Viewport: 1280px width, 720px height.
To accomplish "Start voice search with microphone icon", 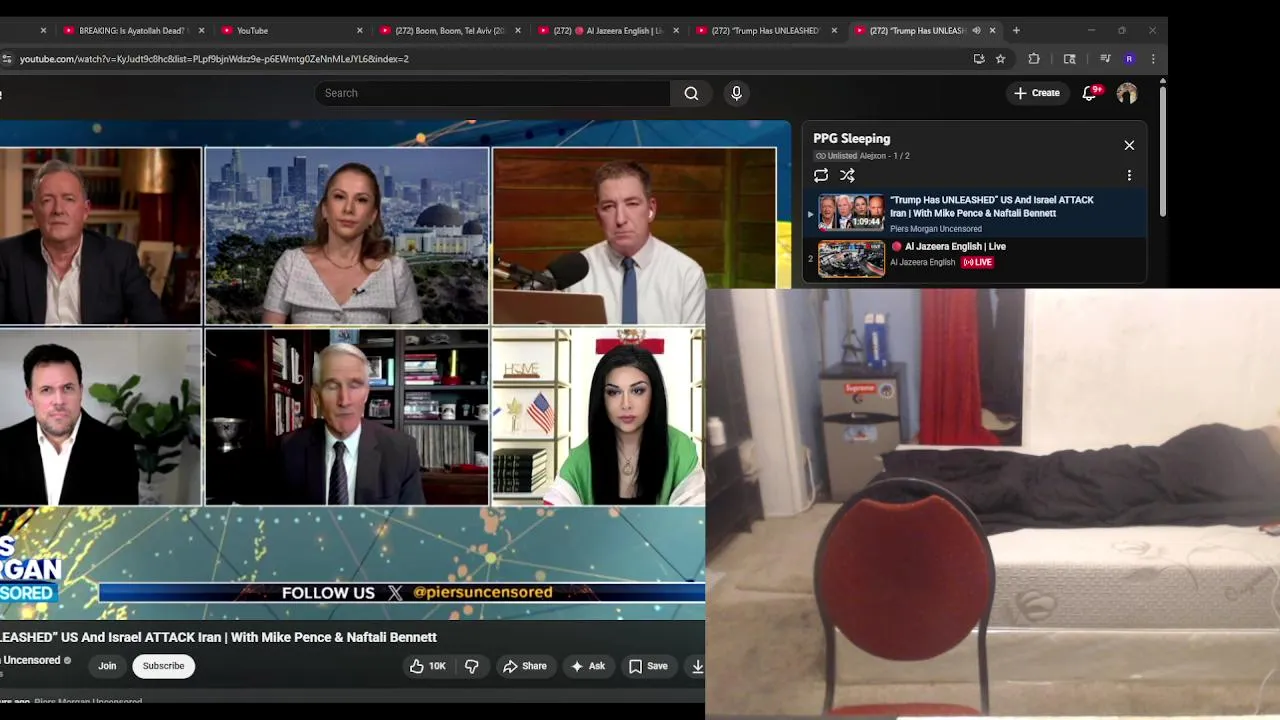I will (x=736, y=93).
